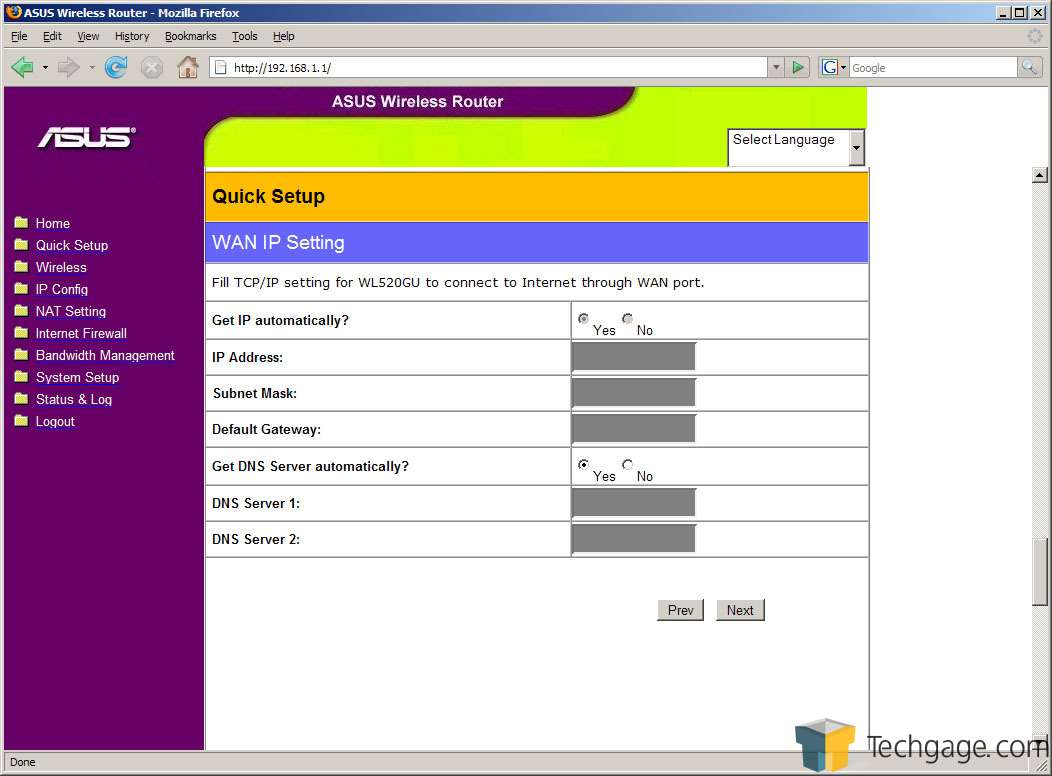
Task: Open the address bar URL history dropdown
Action: pyautogui.click(x=776, y=67)
